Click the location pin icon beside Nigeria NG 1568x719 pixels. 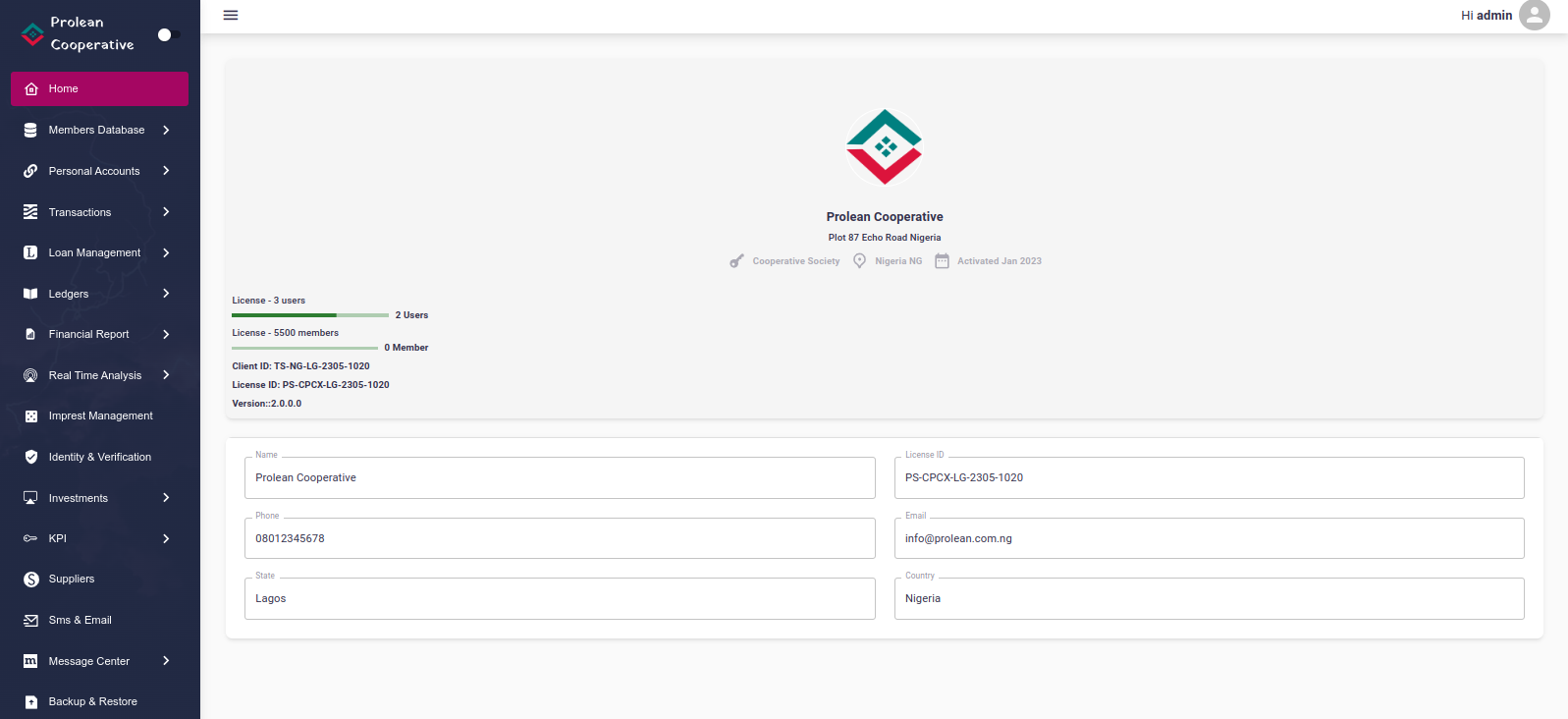coord(860,261)
